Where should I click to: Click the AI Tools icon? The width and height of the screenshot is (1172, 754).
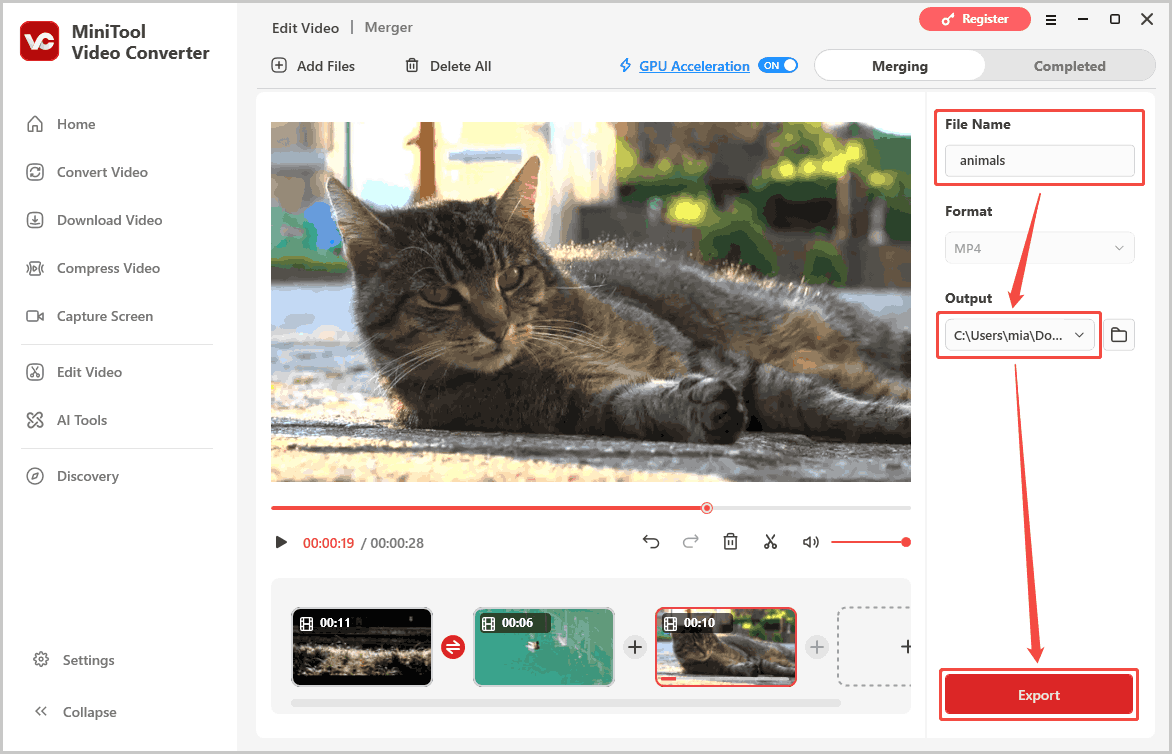(35, 420)
